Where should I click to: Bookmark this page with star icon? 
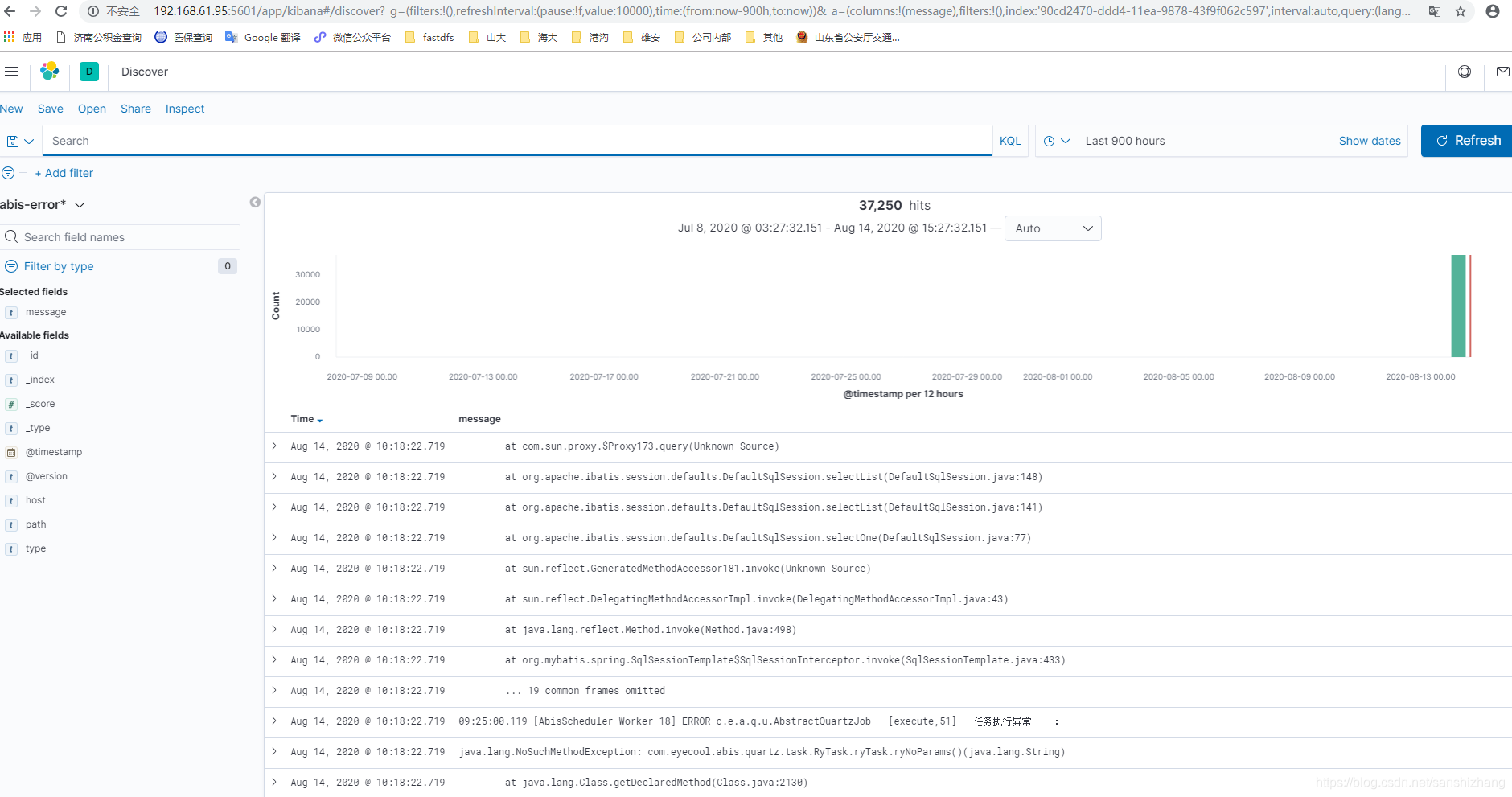tap(1461, 11)
